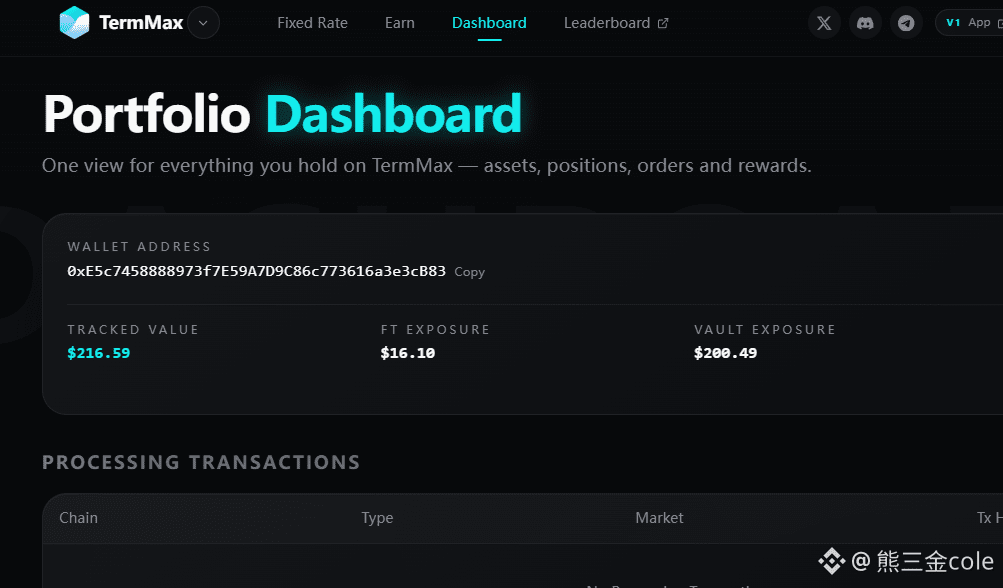The image size is (1003, 588).
Task: Go to the Earn page
Action: point(400,23)
